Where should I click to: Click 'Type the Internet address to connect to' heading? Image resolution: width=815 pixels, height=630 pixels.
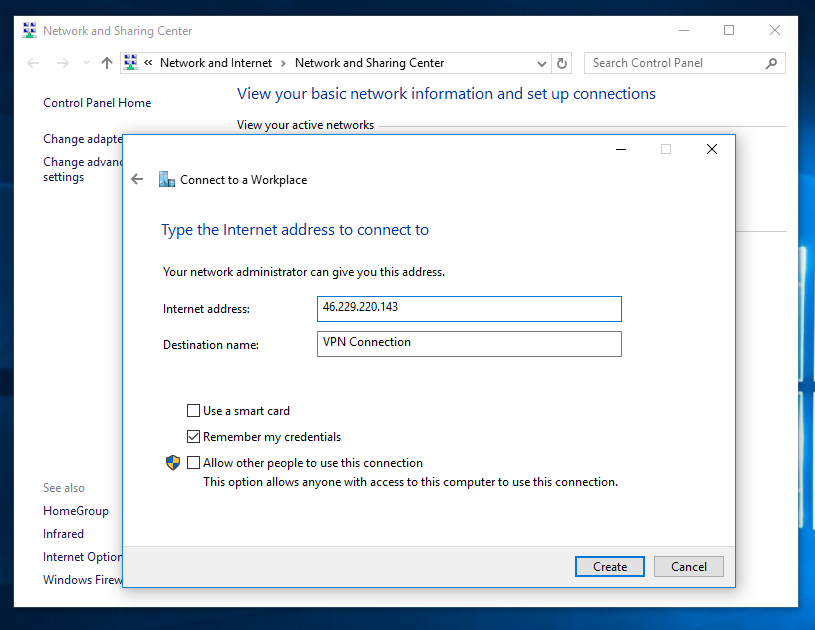tap(295, 230)
